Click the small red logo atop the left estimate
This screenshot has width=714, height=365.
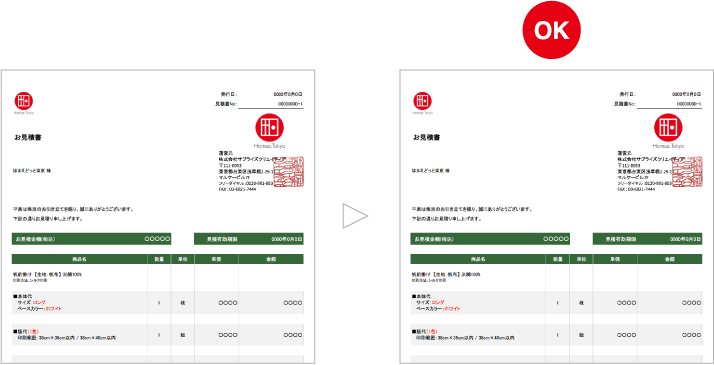coord(24,101)
